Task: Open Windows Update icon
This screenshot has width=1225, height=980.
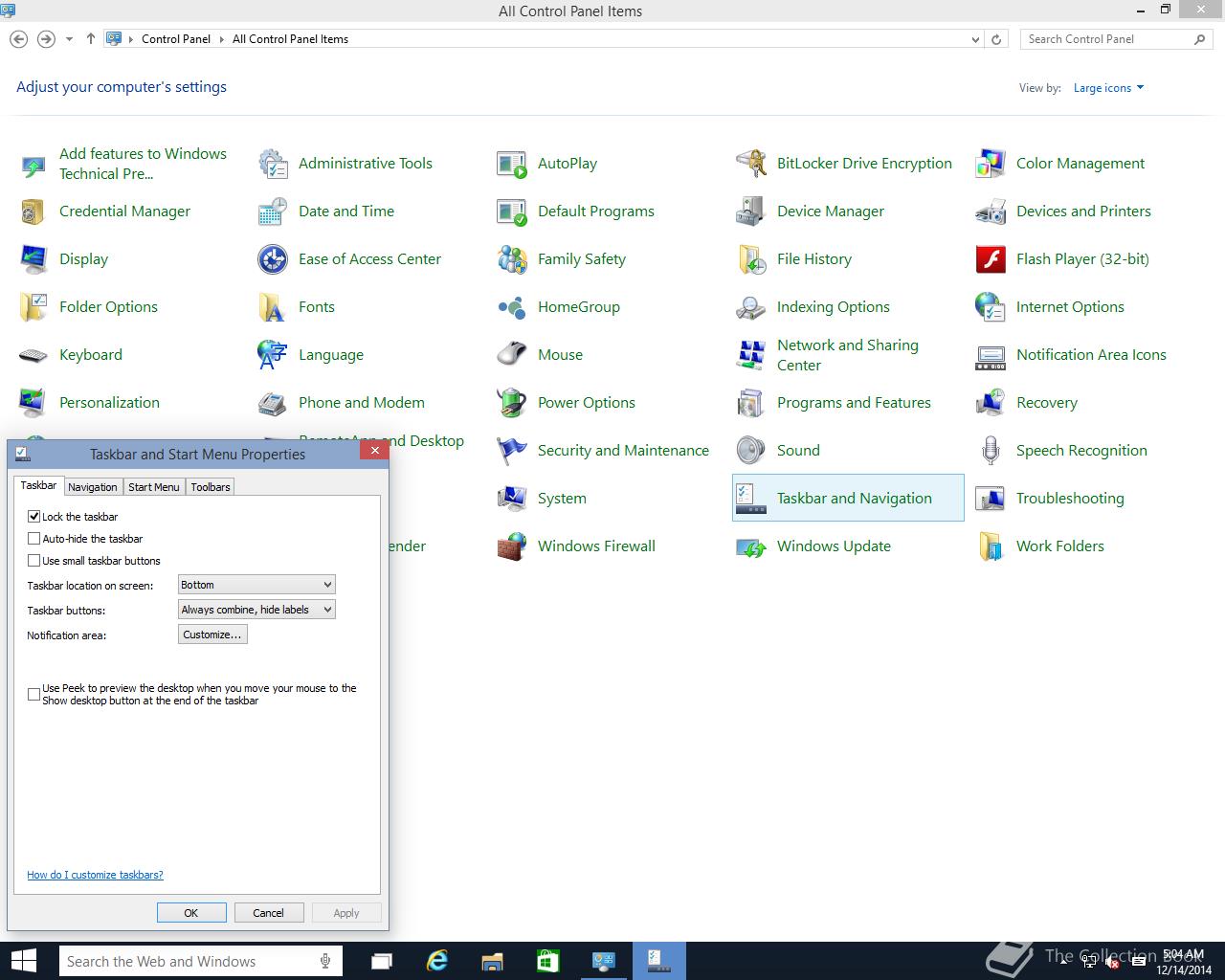Action: click(x=751, y=546)
